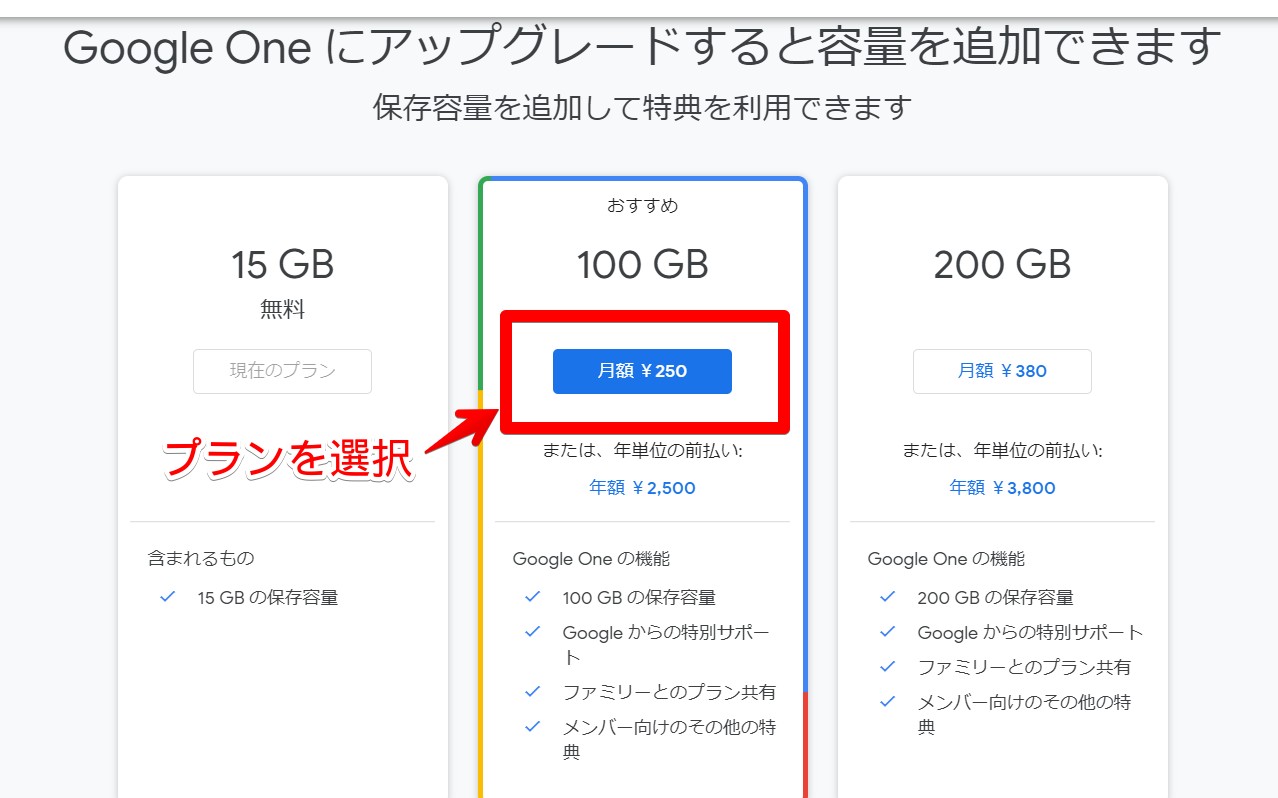Click the 15 GB plan title
Screen dimensions: 1278x798
(282, 265)
